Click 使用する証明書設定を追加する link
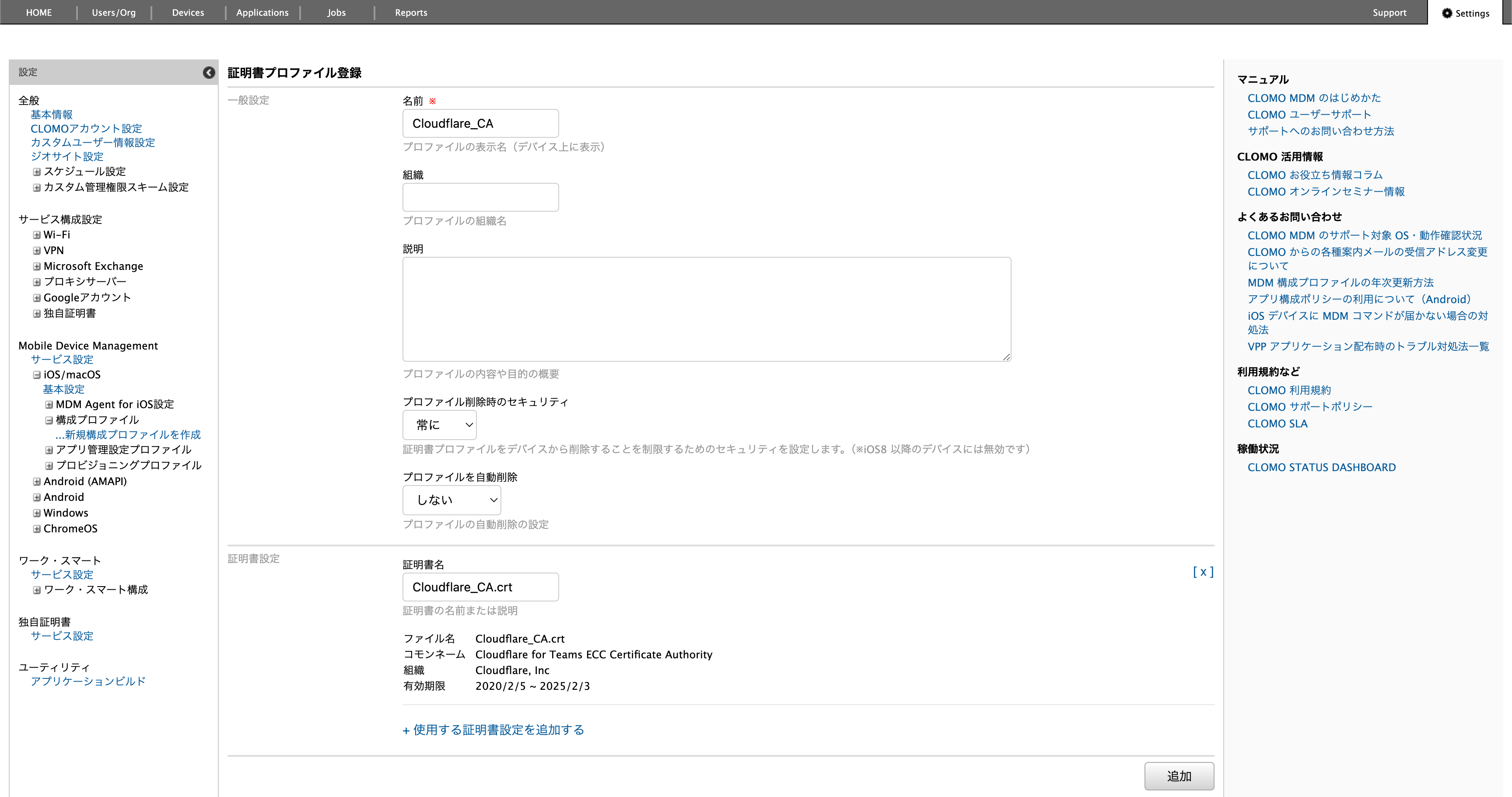Image resolution: width=1512 pixels, height=797 pixels. pyautogui.click(x=493, y=730)
